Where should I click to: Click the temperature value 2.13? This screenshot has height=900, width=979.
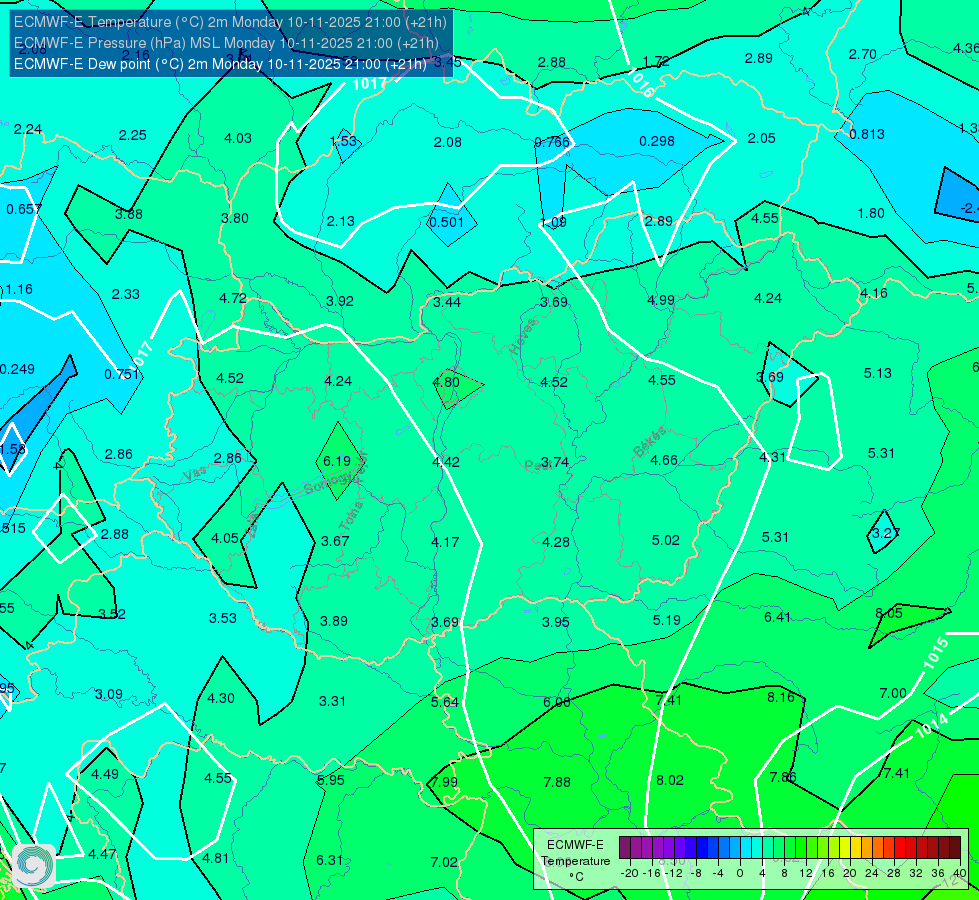(x=340, y=221)
